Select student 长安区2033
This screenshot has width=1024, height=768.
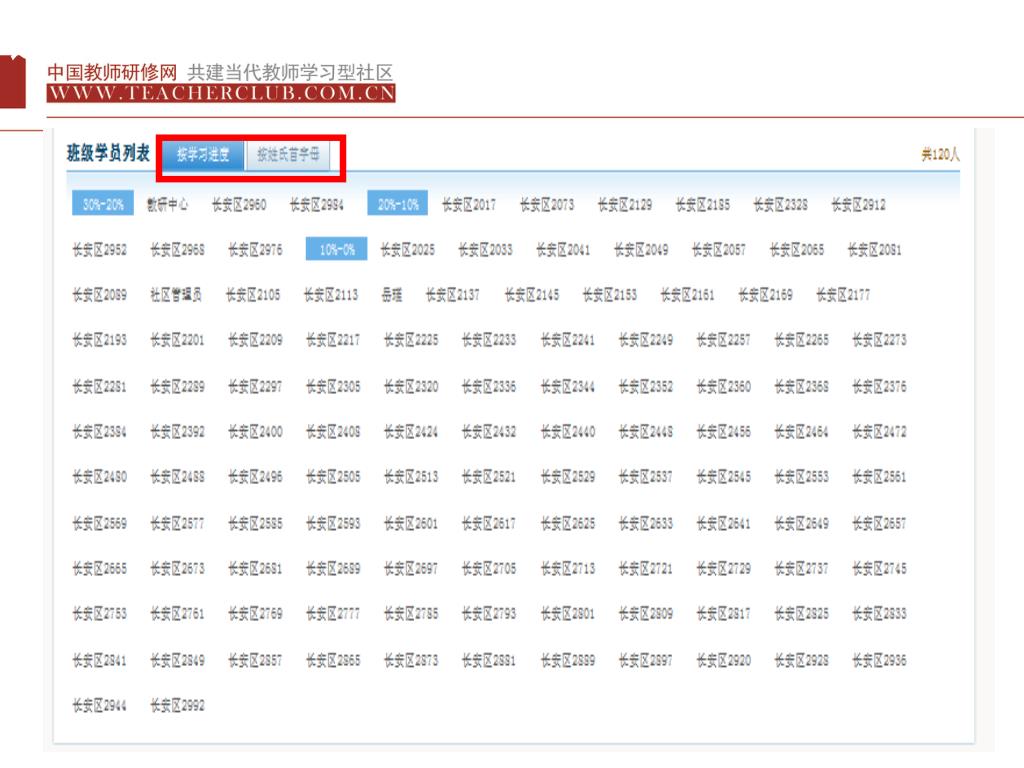pos(485,249)
